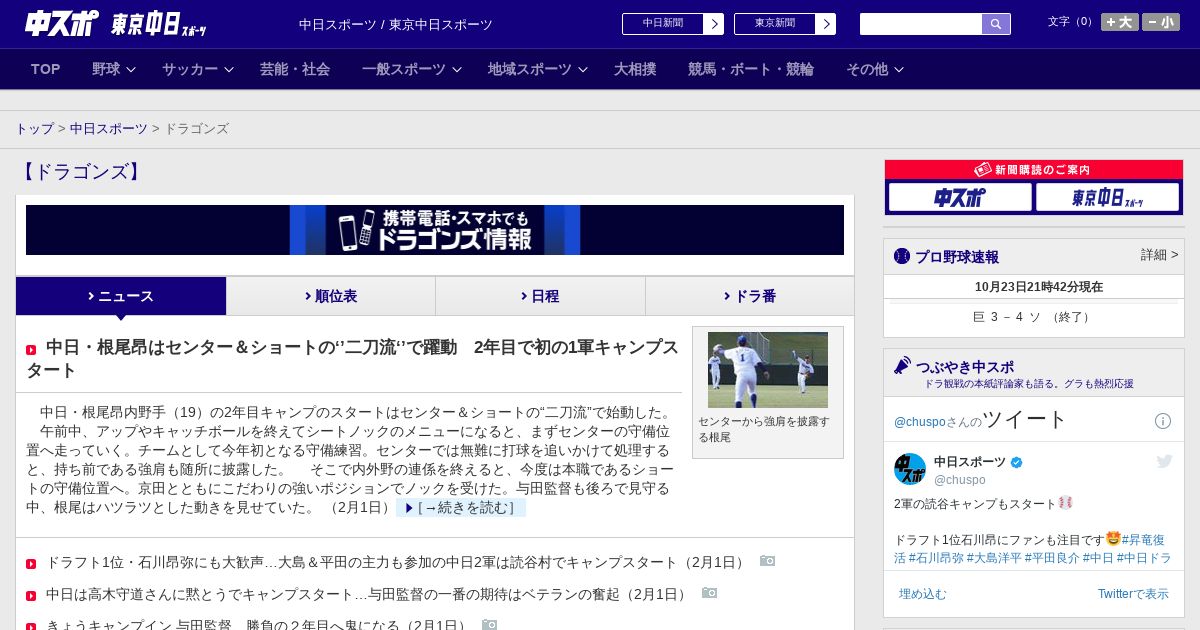Expand the その他 navigation menu

point(875,69)
